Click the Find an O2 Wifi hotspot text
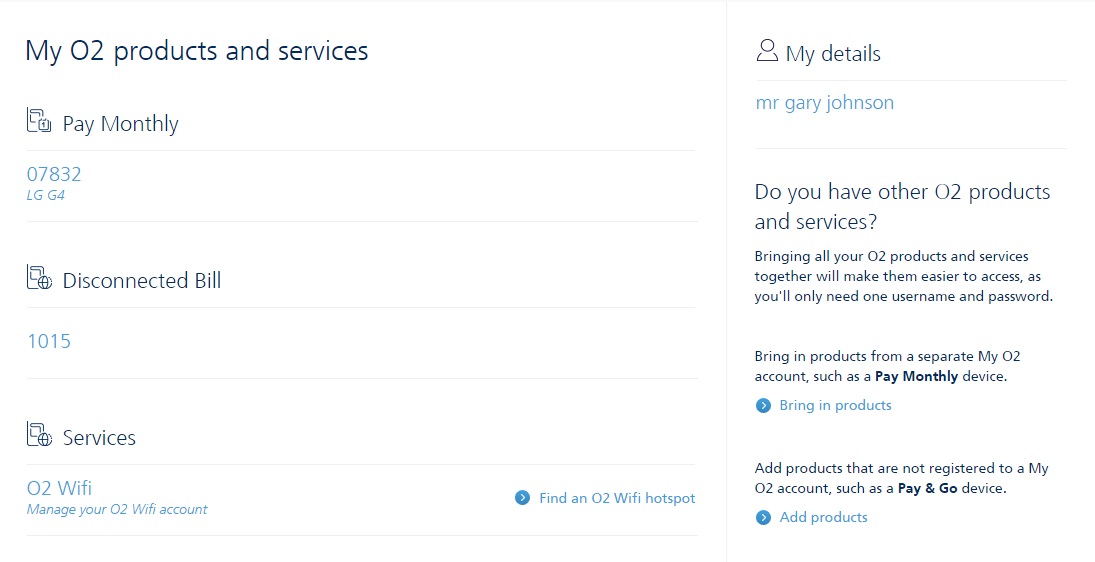 [x=617, y=497]
